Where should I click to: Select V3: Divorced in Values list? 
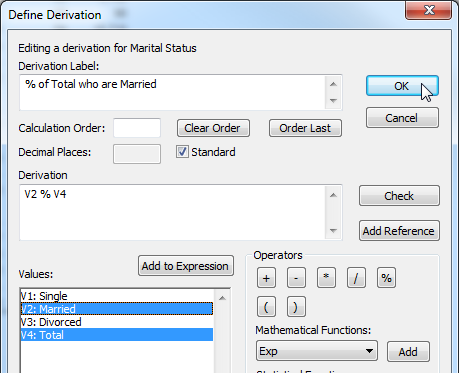[x=117, y=322]
